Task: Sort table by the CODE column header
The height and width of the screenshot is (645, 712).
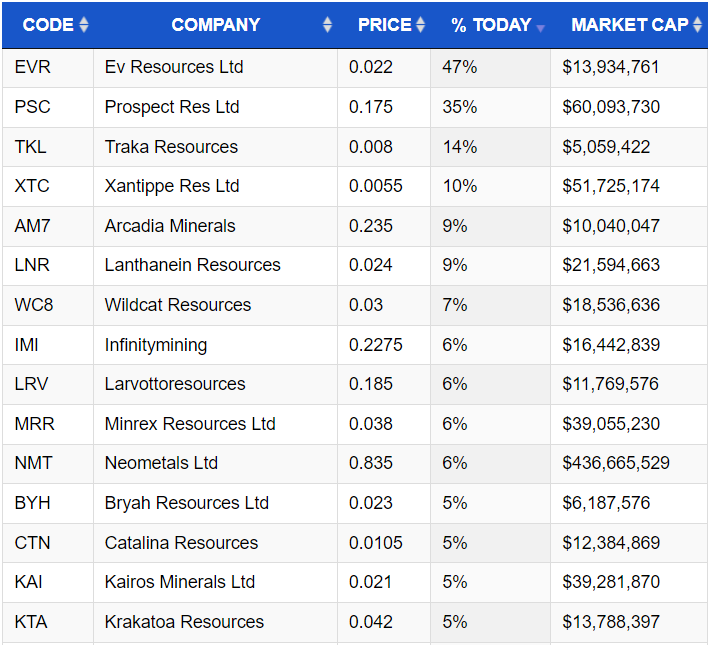Action: click(48, 25)
